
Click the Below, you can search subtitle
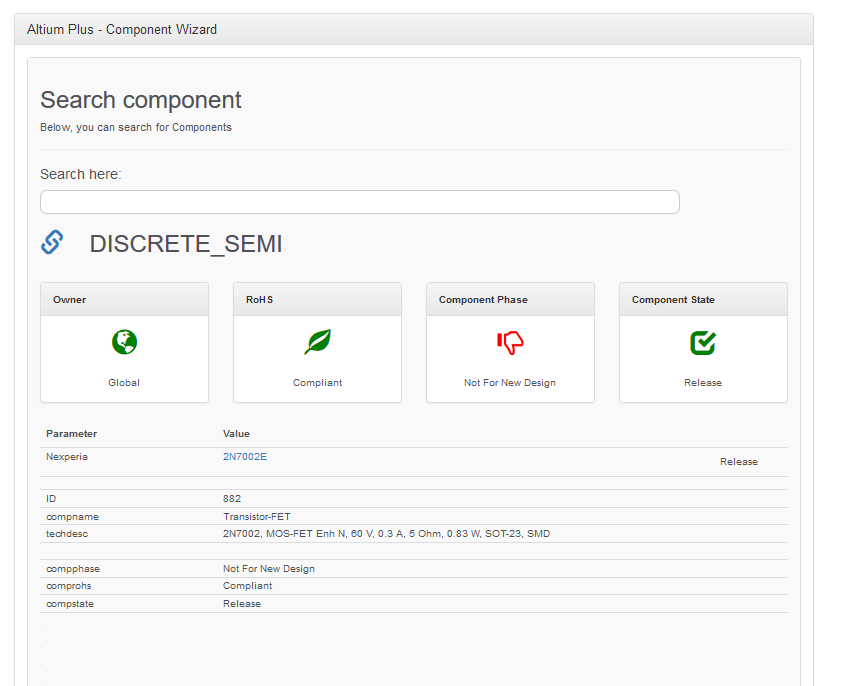point(136,127)
